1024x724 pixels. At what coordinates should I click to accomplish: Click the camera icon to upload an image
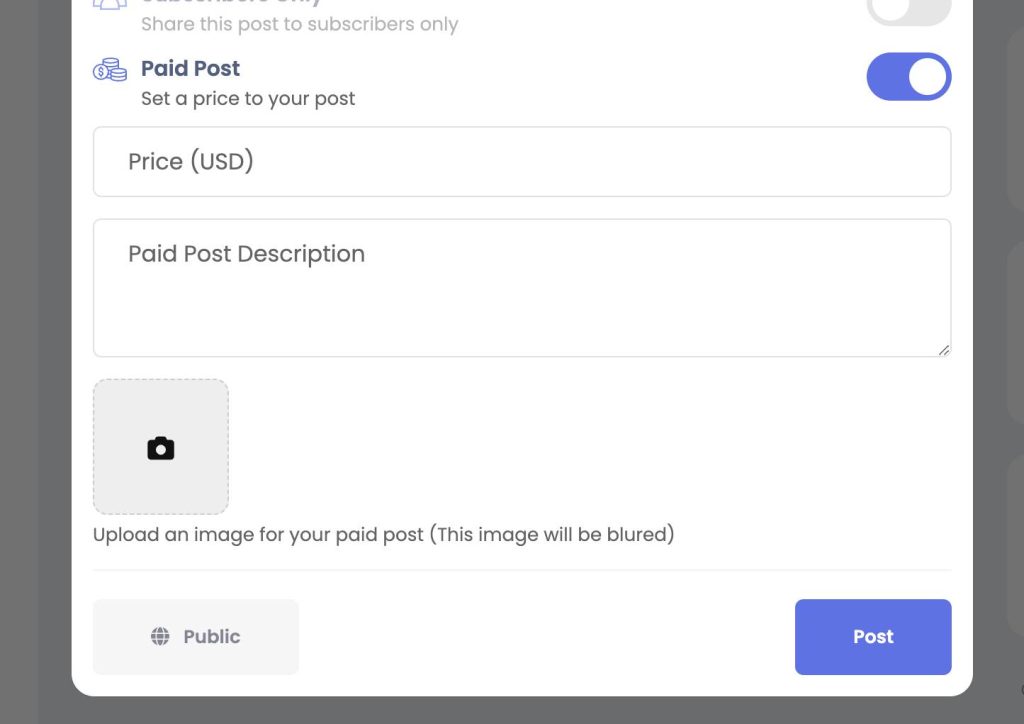pos(161,449)
